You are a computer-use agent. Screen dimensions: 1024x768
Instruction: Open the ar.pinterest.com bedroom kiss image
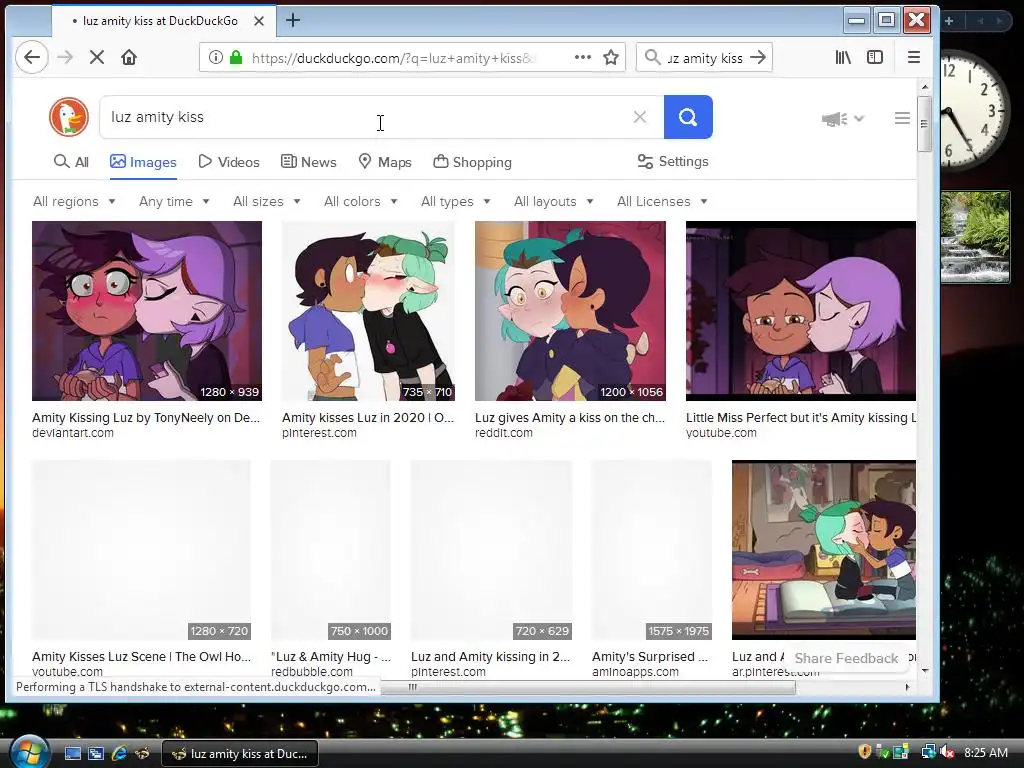click(824, 550)
